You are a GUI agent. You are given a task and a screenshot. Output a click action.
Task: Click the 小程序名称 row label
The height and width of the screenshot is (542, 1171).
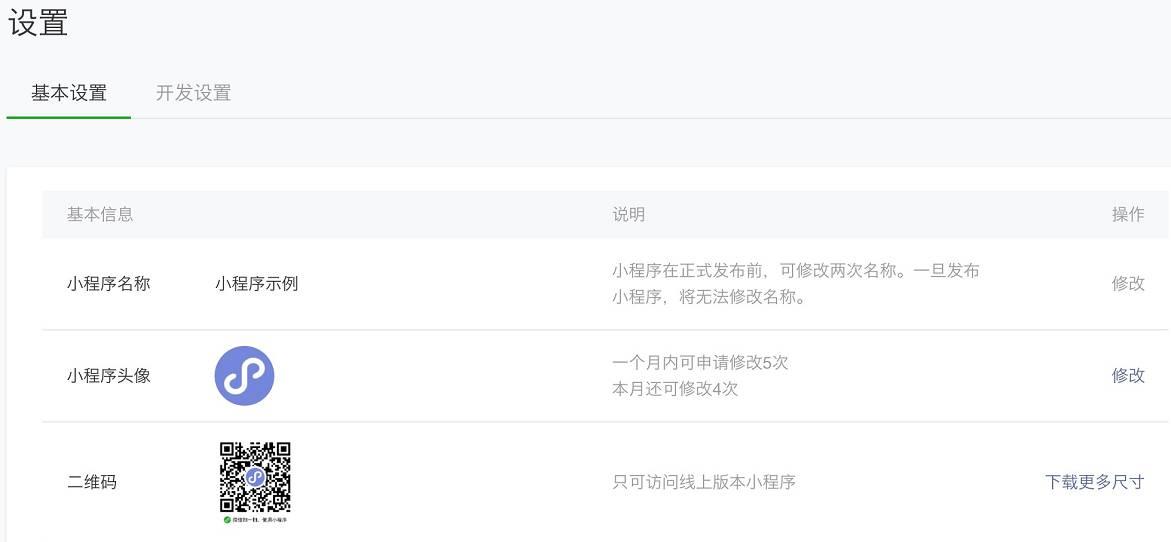pyautogui.click(x=109, y=283)
